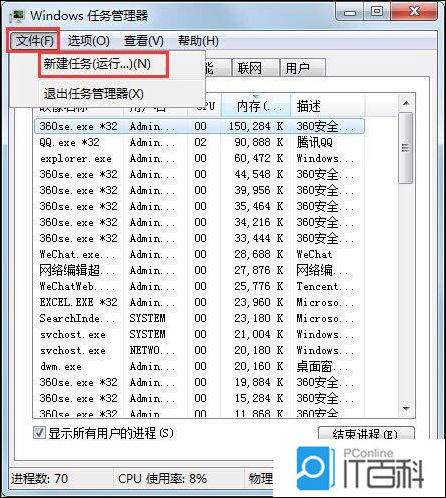Select the QQ.exe *32 process

coord(199,142)
